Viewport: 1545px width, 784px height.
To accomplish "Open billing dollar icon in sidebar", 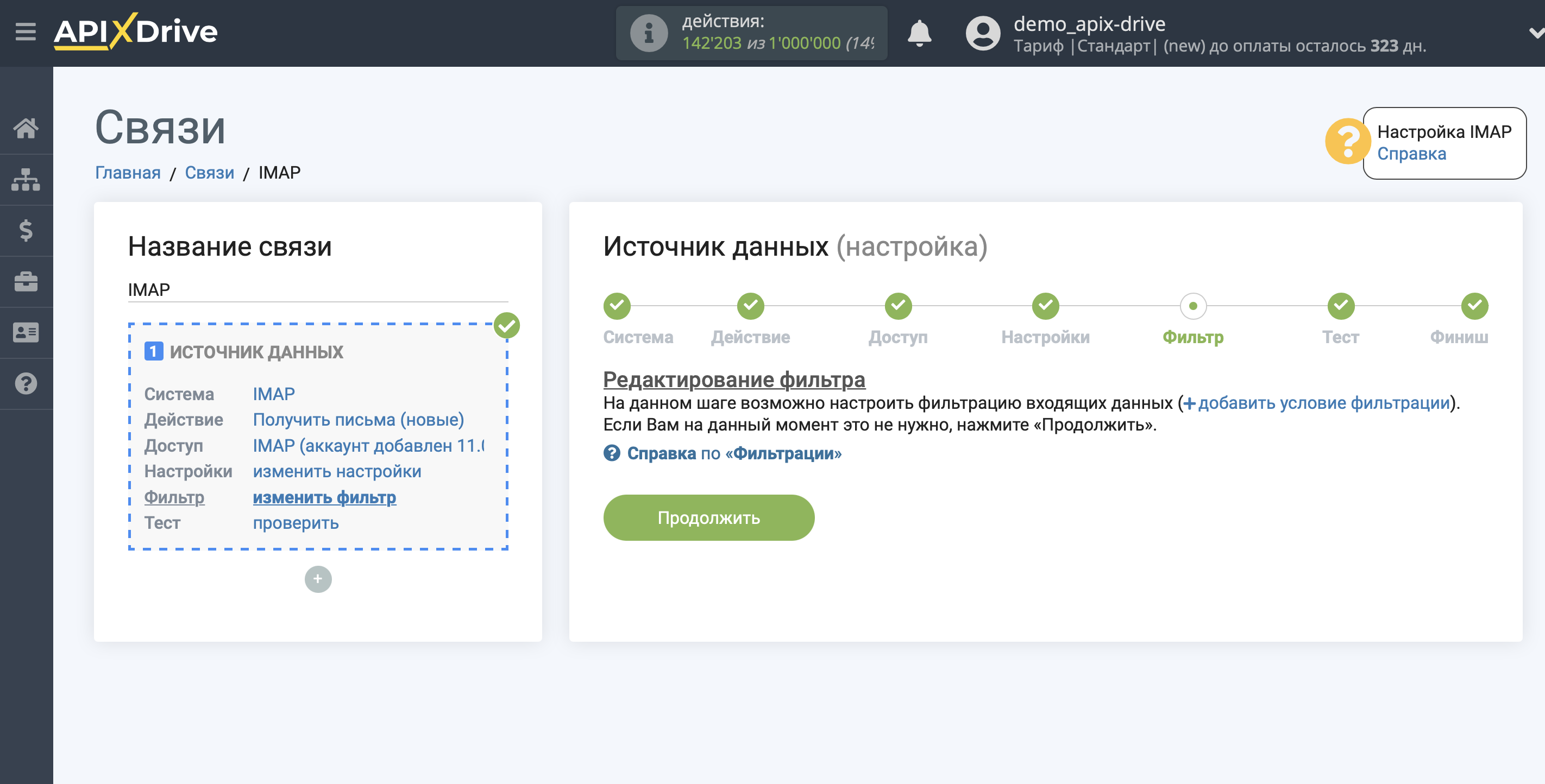I will coord(26,230).
